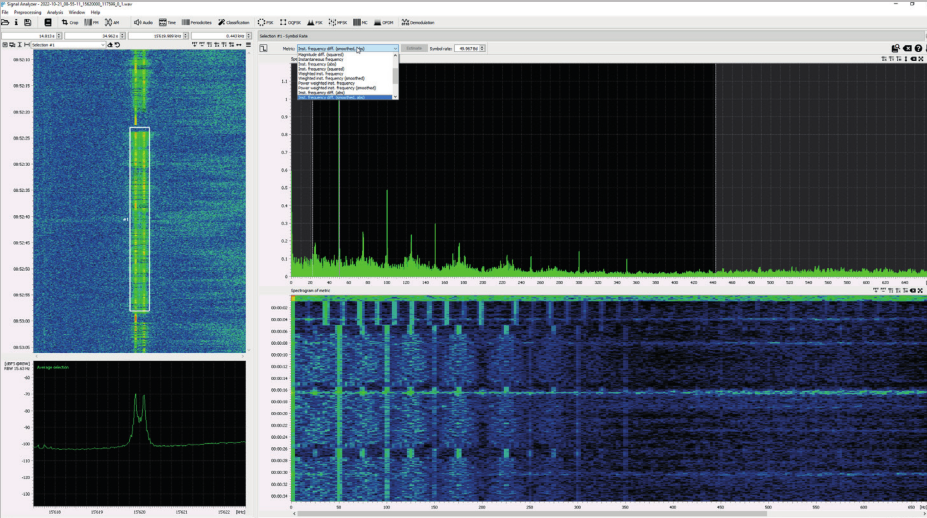Open the Periodicities analysis tool
927x518 pixels.
pos(196,22)
